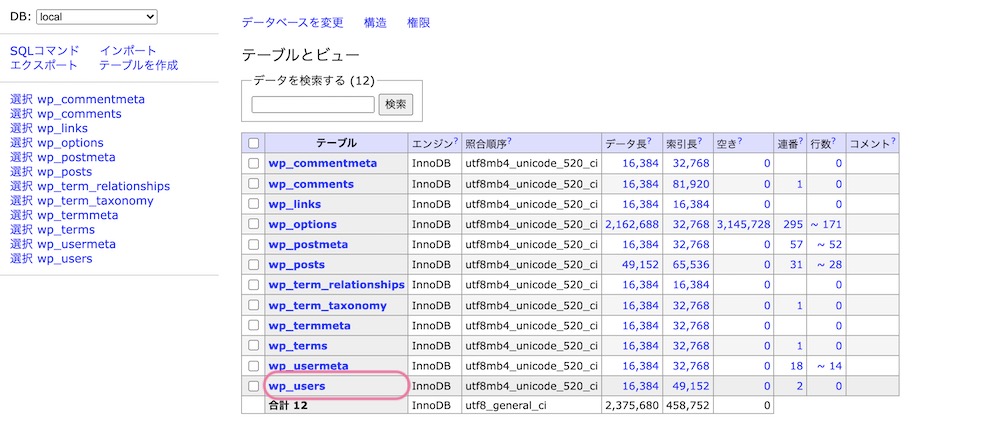This screenshot has width=1000, height=428.
Task: Open the DB selector dropdown showing local
Action: pyautogui.click(x=96, y=17)
